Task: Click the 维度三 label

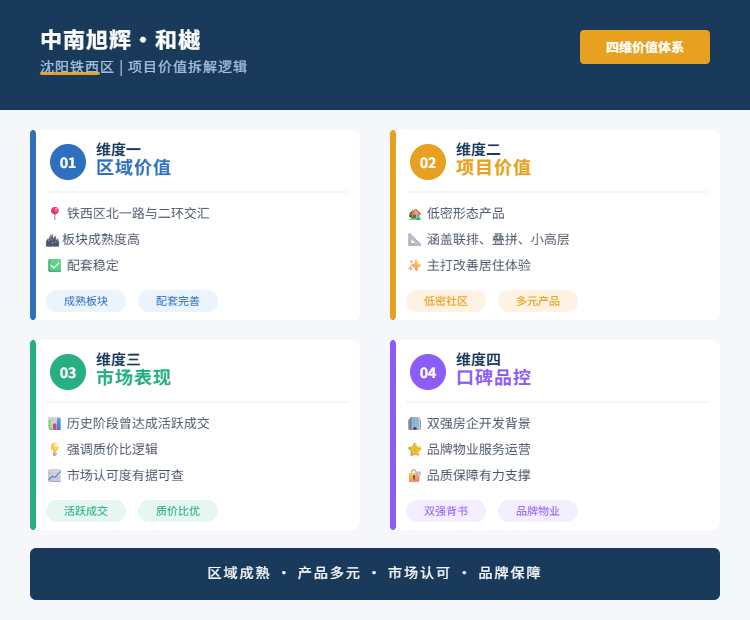Action: 118,360
